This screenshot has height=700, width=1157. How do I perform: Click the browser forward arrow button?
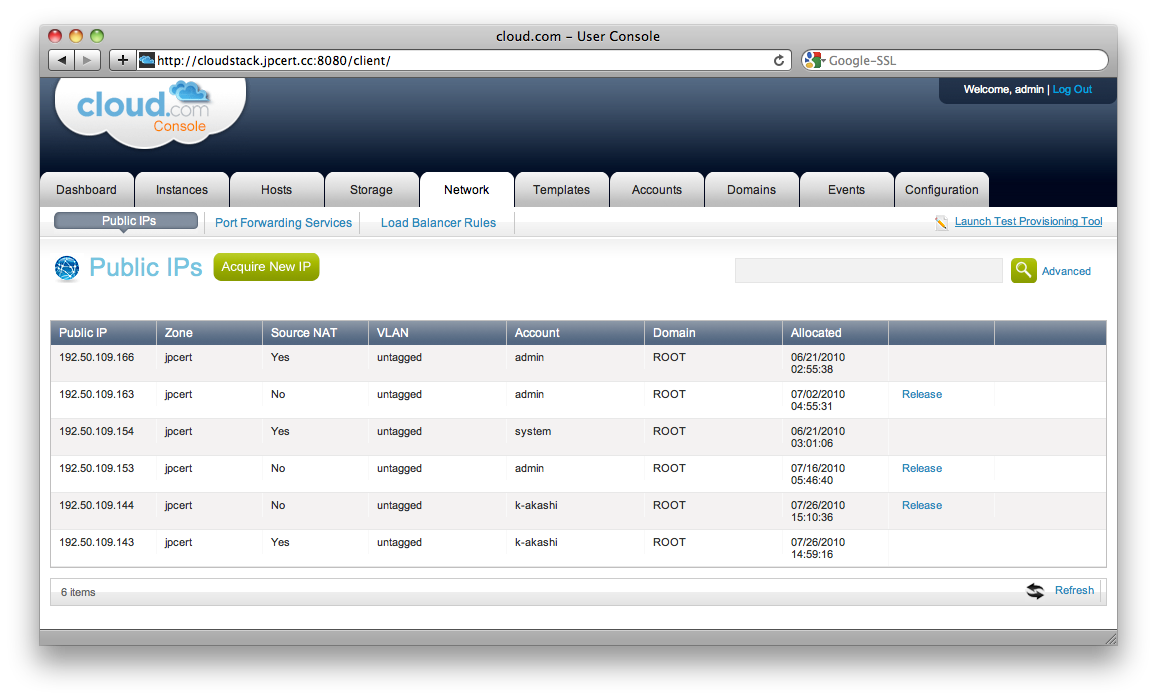[87, 60]
